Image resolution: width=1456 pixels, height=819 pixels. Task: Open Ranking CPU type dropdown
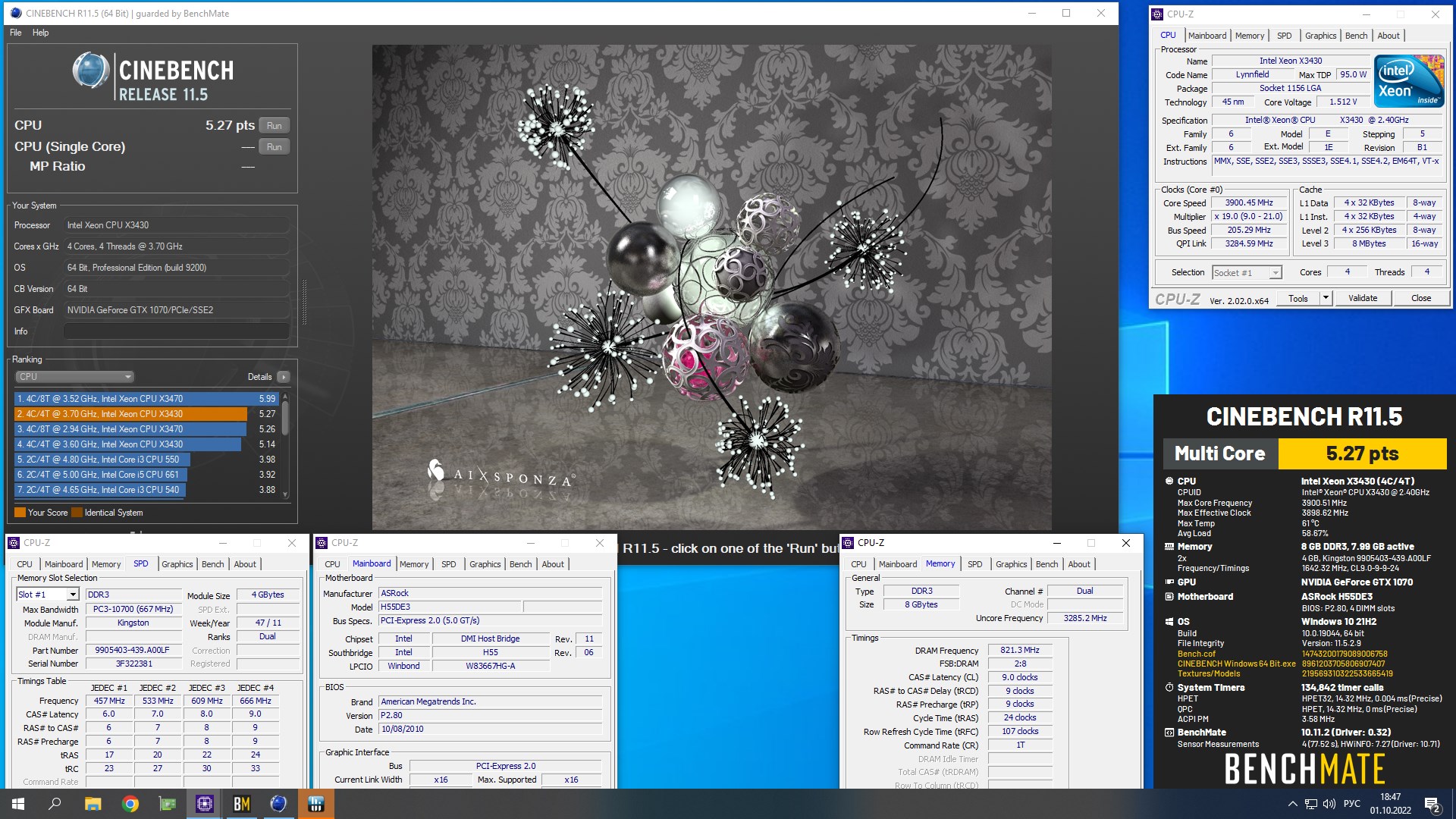click(x=74, y=377)
